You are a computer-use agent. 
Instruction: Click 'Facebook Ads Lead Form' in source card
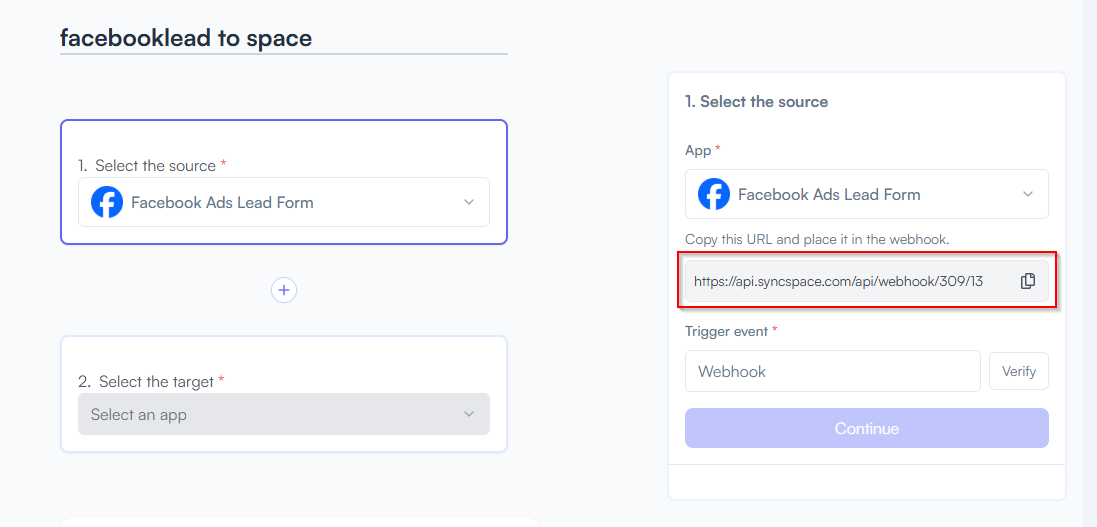coord(222,203)
